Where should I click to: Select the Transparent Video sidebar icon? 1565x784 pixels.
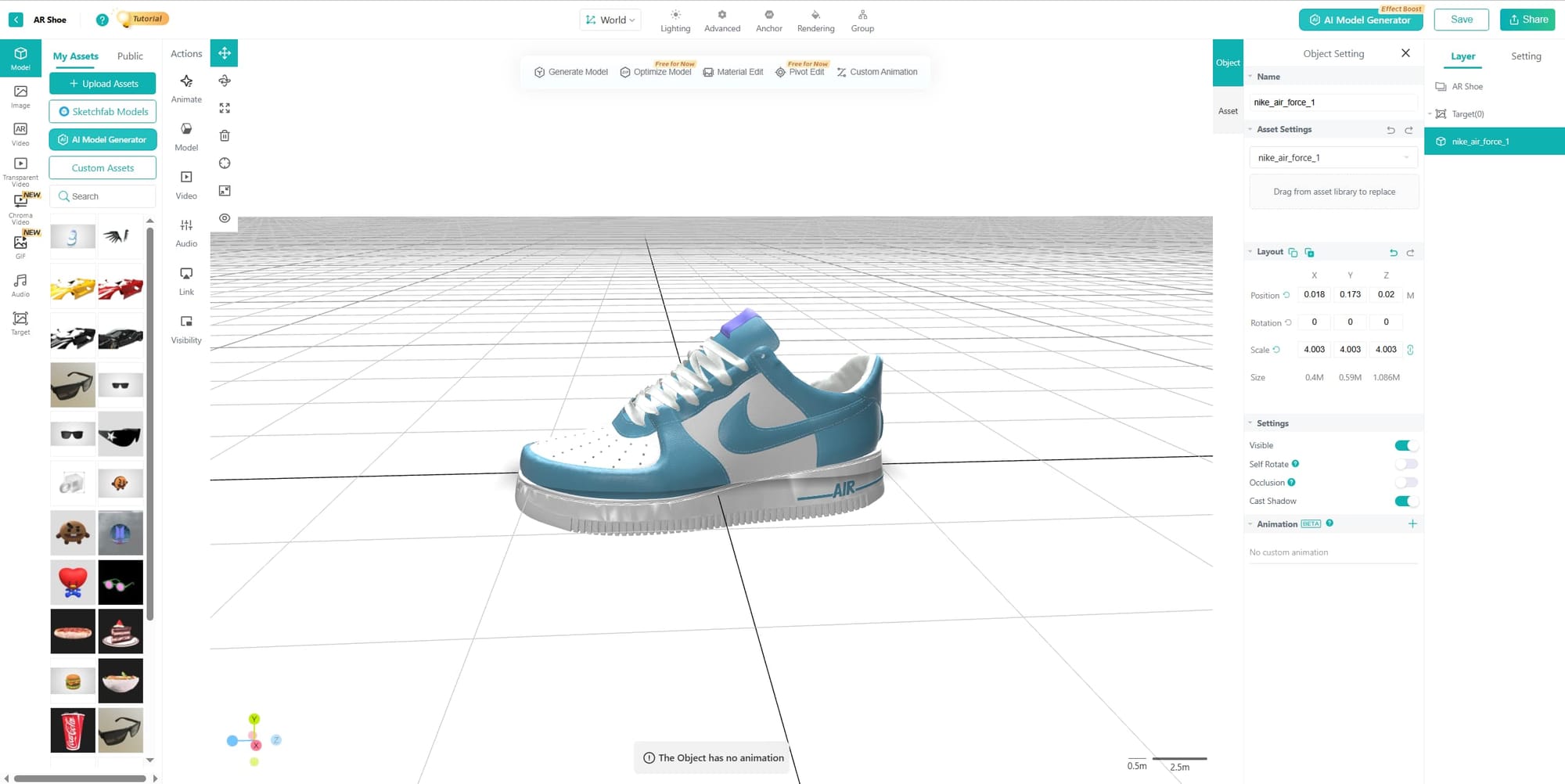[20, 172]
